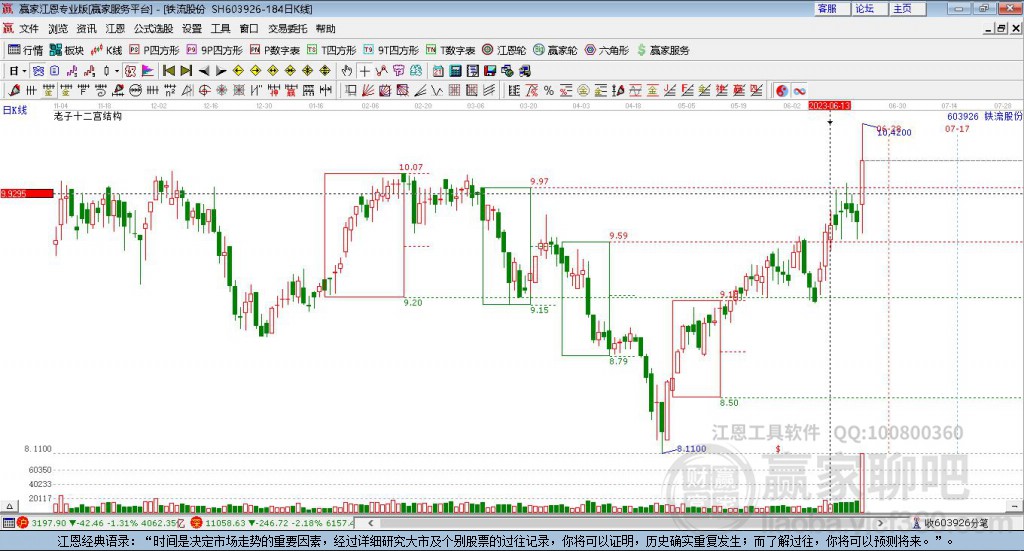Click the 客服 button in title bar
This screenshot has width=1024, height=551.
pos(831,8)
